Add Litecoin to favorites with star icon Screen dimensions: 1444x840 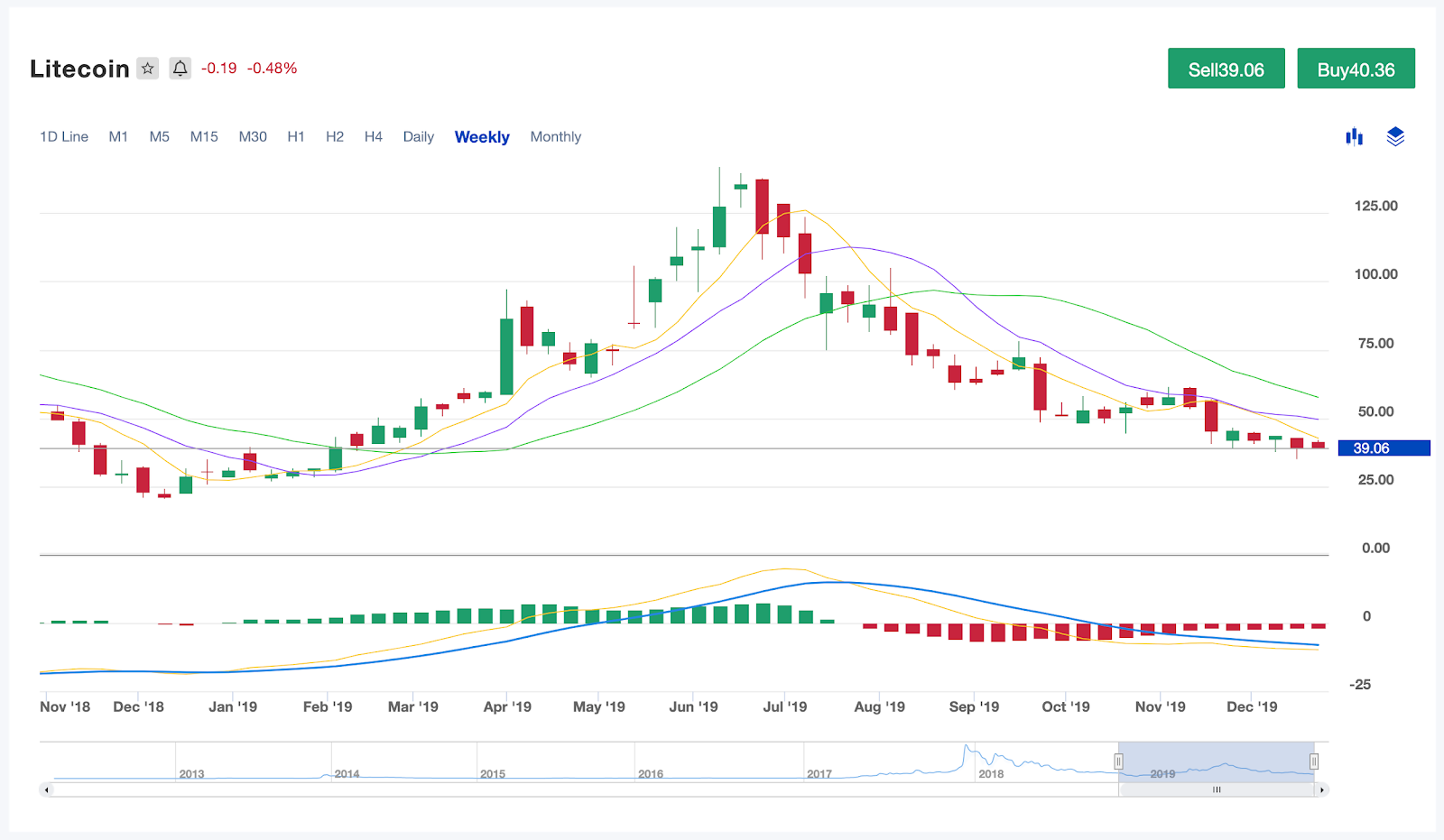(148, 69)
